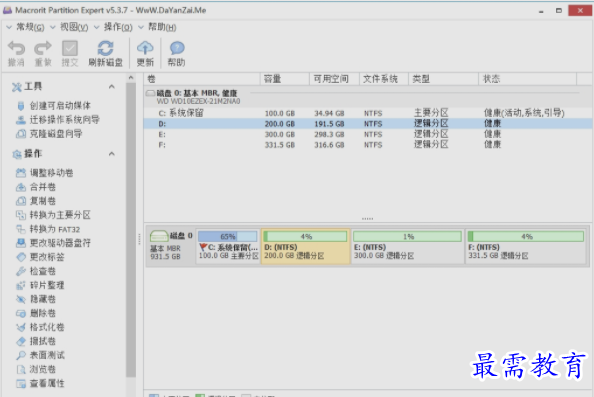This screenshot has width=594, height=397.
Task: Select F: (NTFS) 331.5 GB partition block
Action: [526, 246]
